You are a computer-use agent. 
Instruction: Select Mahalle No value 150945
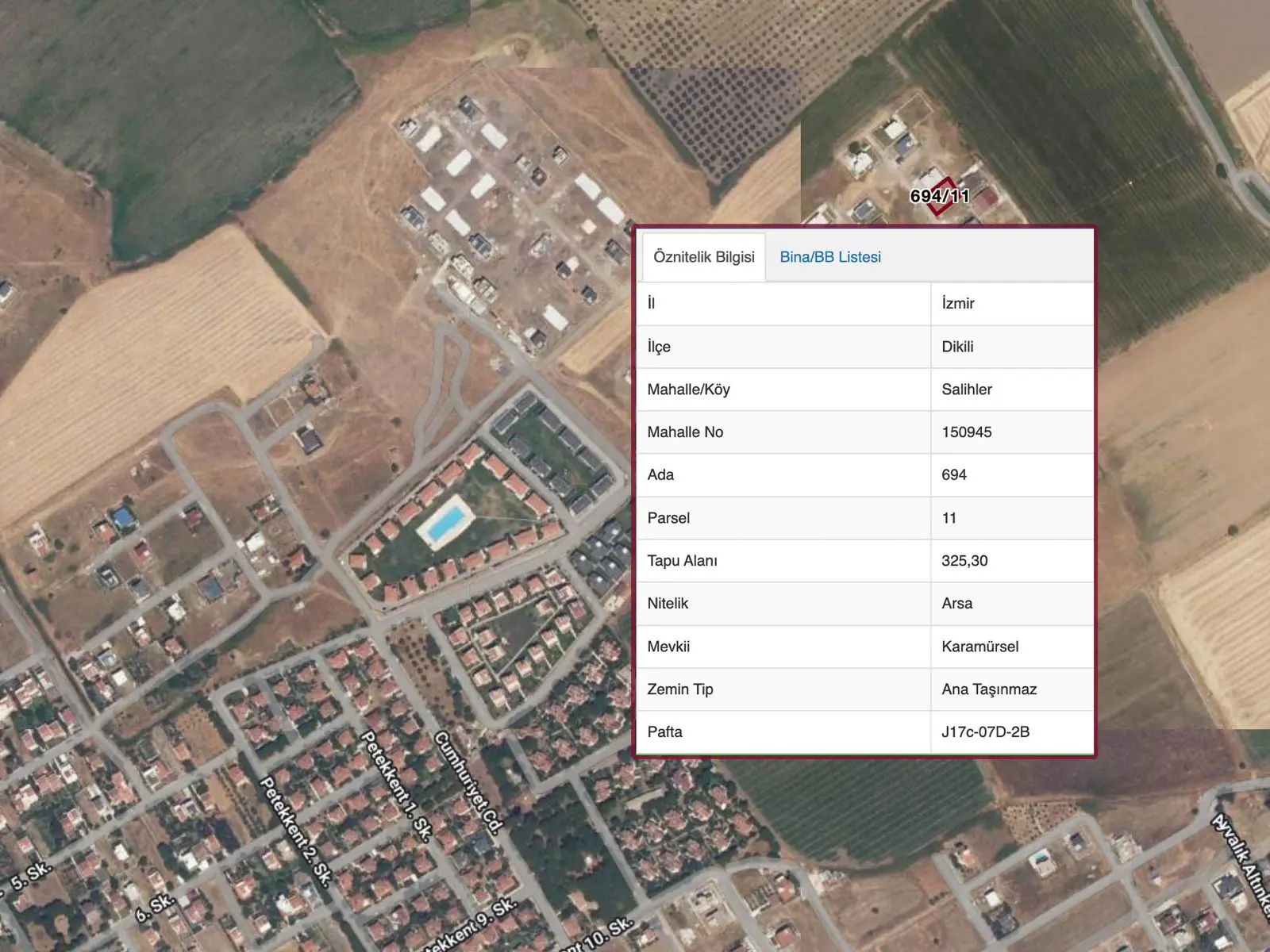click(x=967, y=432)
